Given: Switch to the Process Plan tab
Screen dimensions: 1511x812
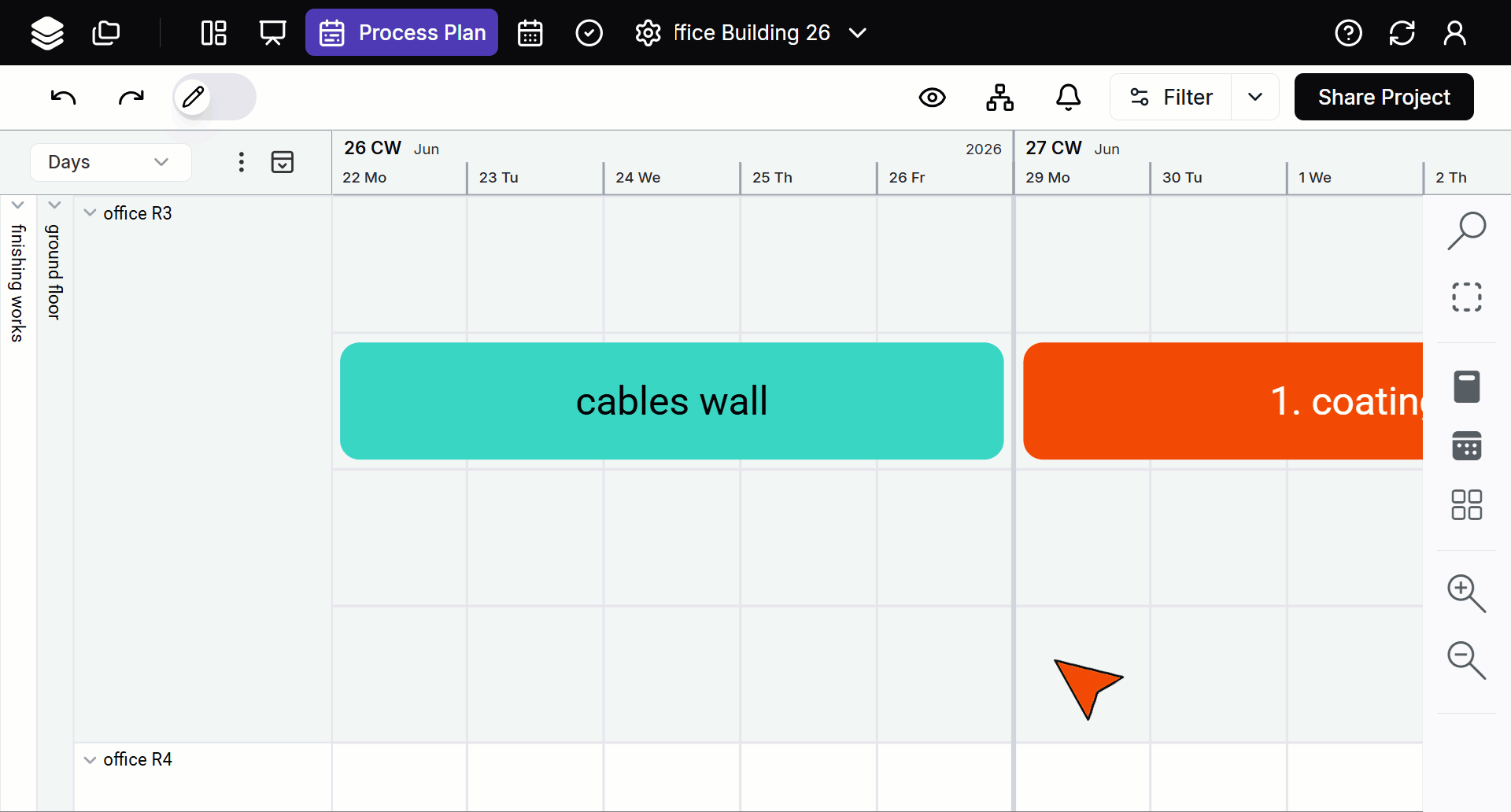Looking at the screenshot, I should click(x=401, y=33).
